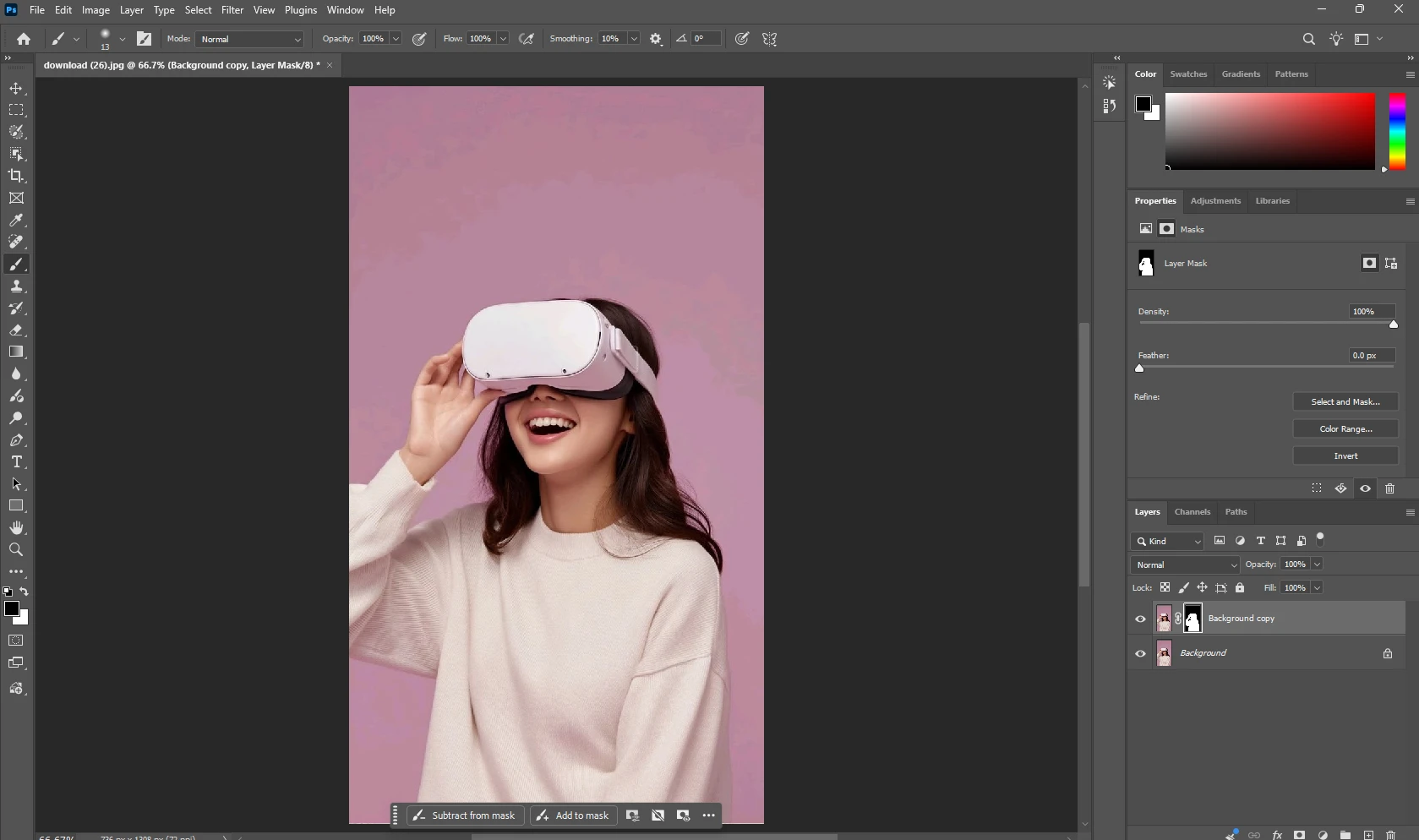Image resolution: width=1419 pixels, height=840 pixels.
Task: Toggle pressure for opacity button
Action: click(x=419, y=39)
